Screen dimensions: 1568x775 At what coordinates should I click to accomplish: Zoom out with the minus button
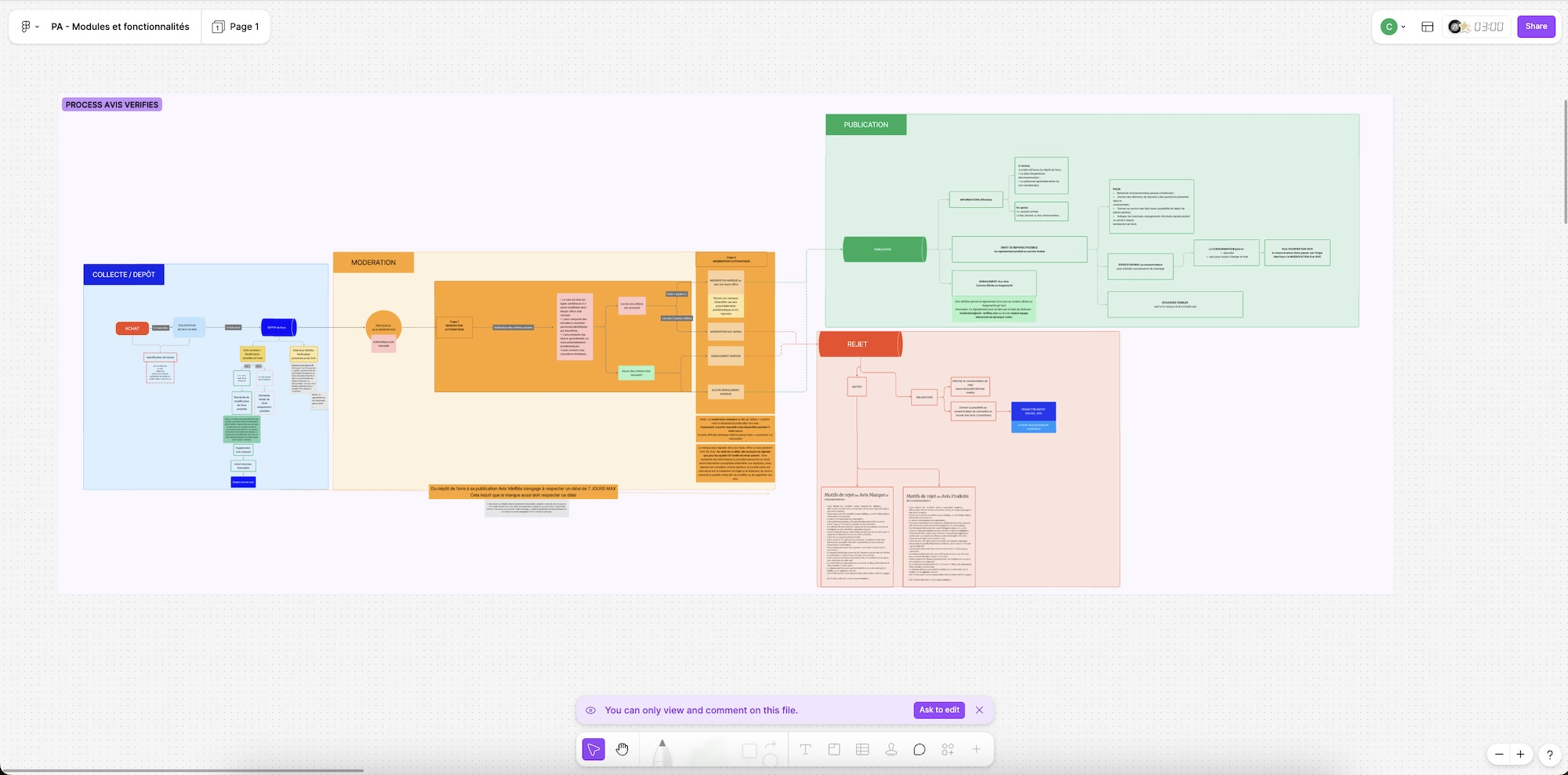point(1499,755)
